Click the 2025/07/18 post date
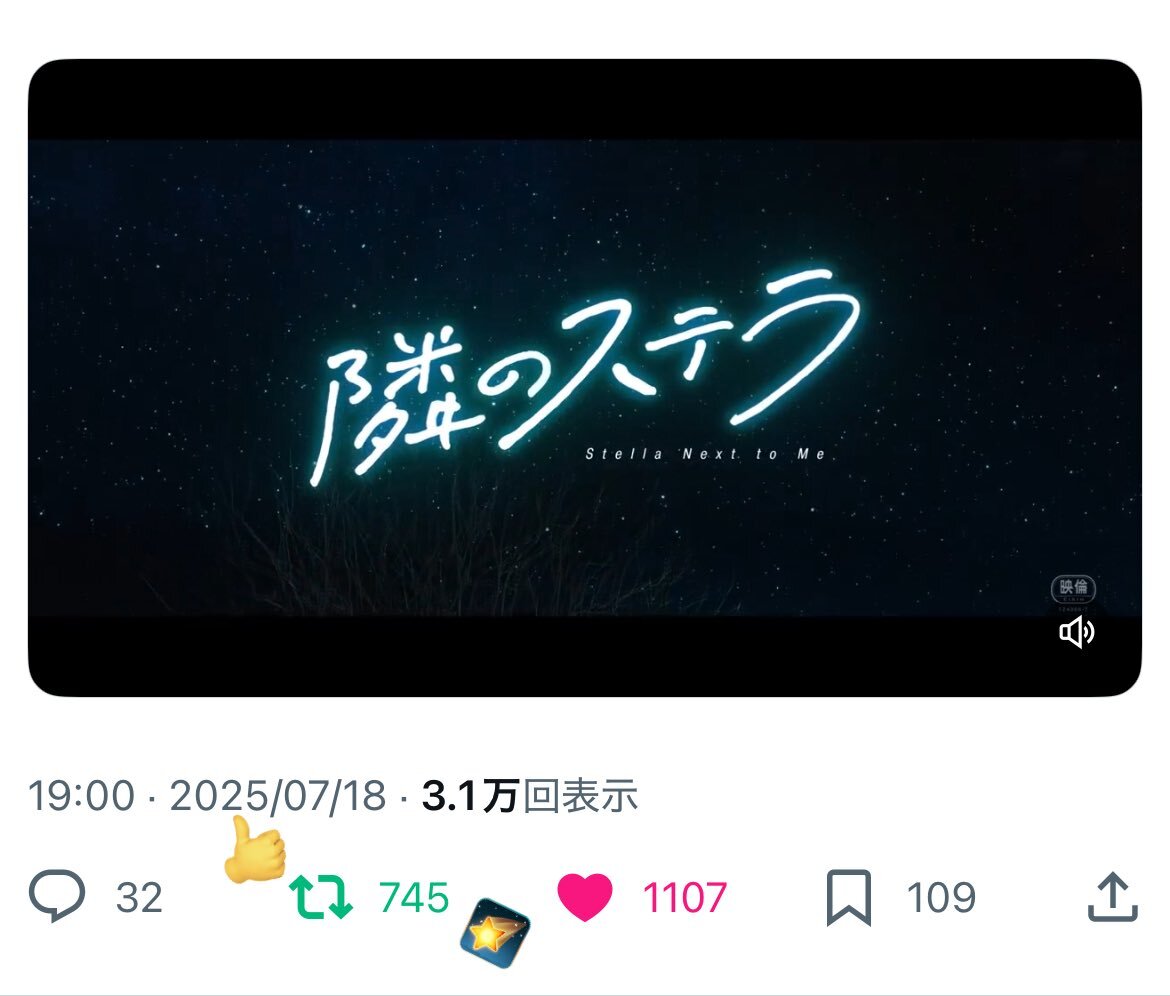This screenshot has width=1170, height=996. [x=278, y=796]
